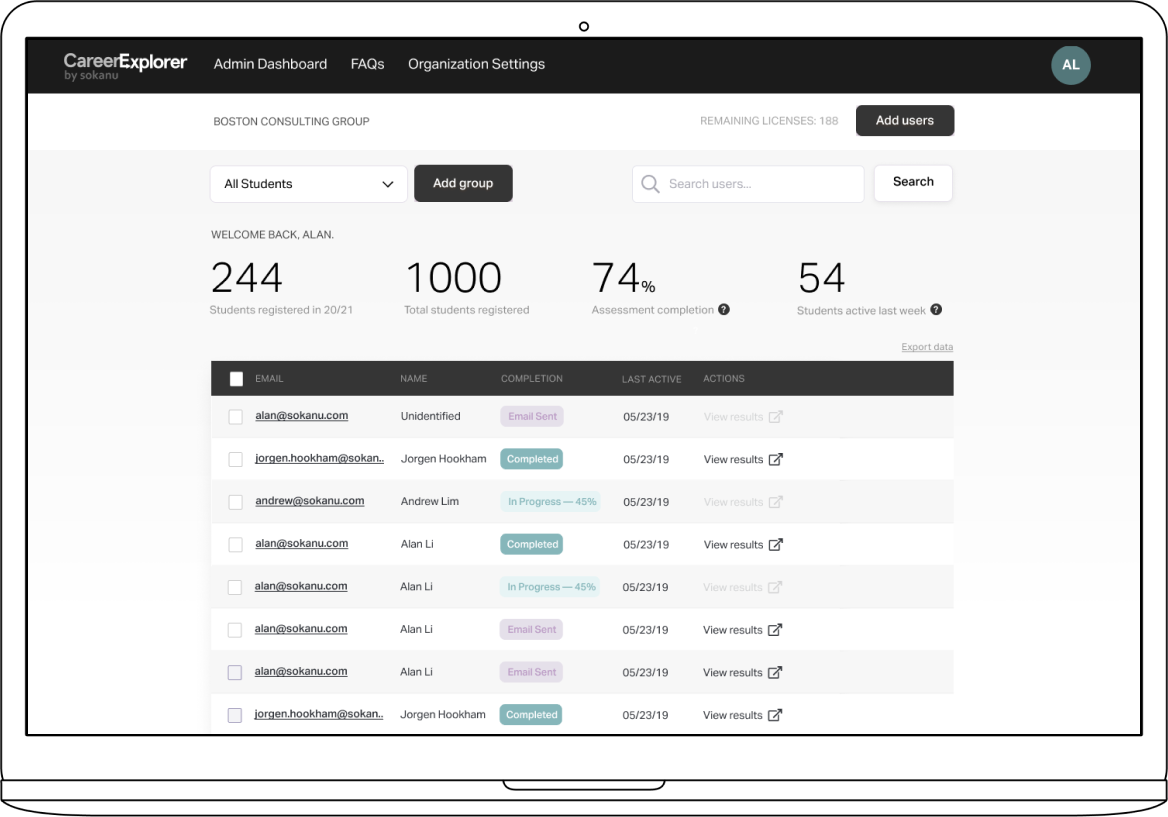Focus the Search users input field
This screenshot has width=1168, height=817.
[760, 184]
